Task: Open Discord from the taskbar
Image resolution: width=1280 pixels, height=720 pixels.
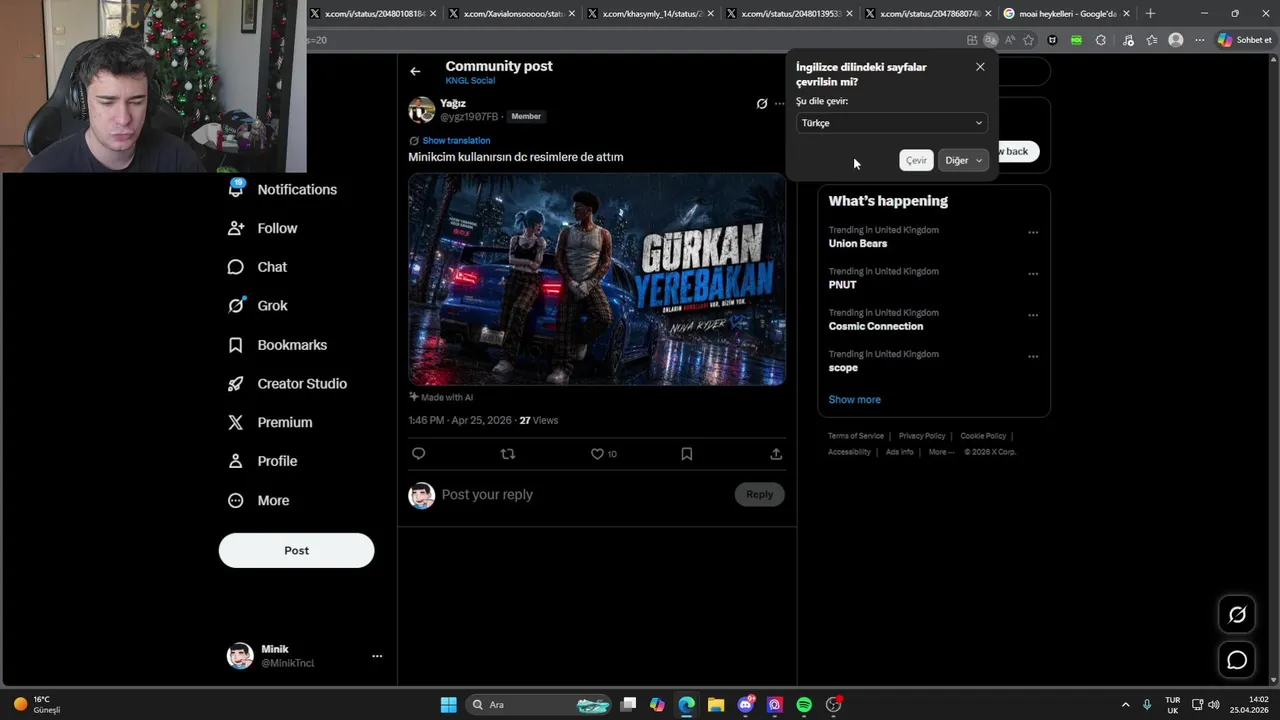Action: [746, 705]
